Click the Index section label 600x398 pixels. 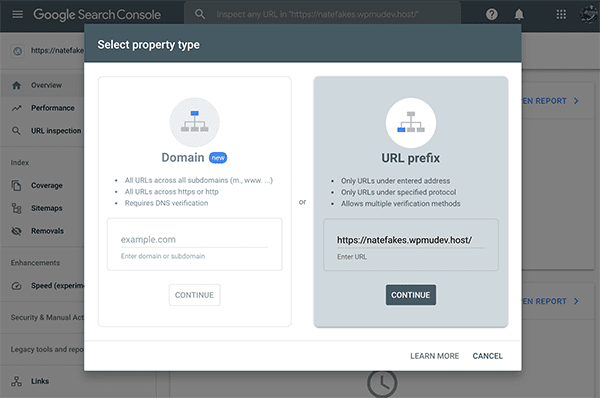pos(20,163)
